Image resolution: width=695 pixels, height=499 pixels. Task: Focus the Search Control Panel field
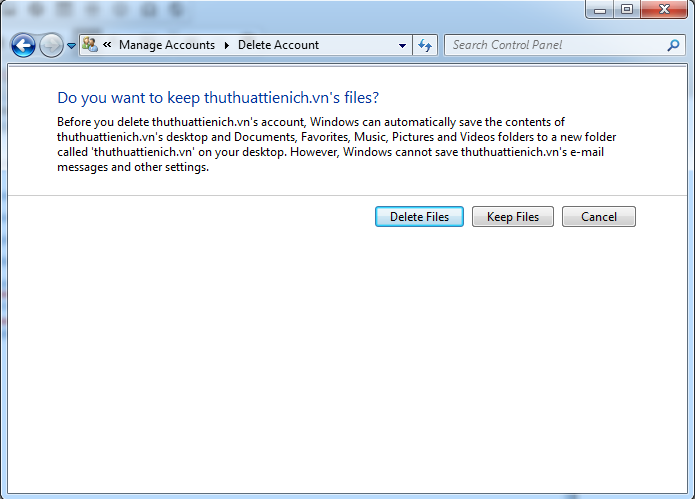tap(555, 45)
